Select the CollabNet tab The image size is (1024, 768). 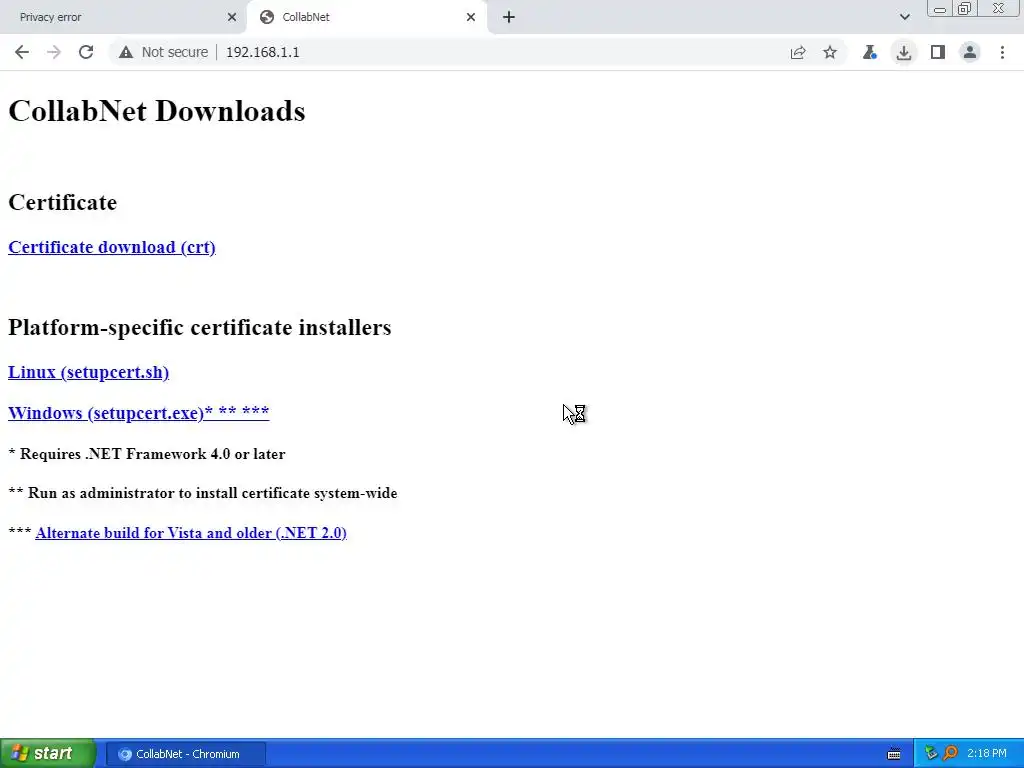click(x=367, y=17)
